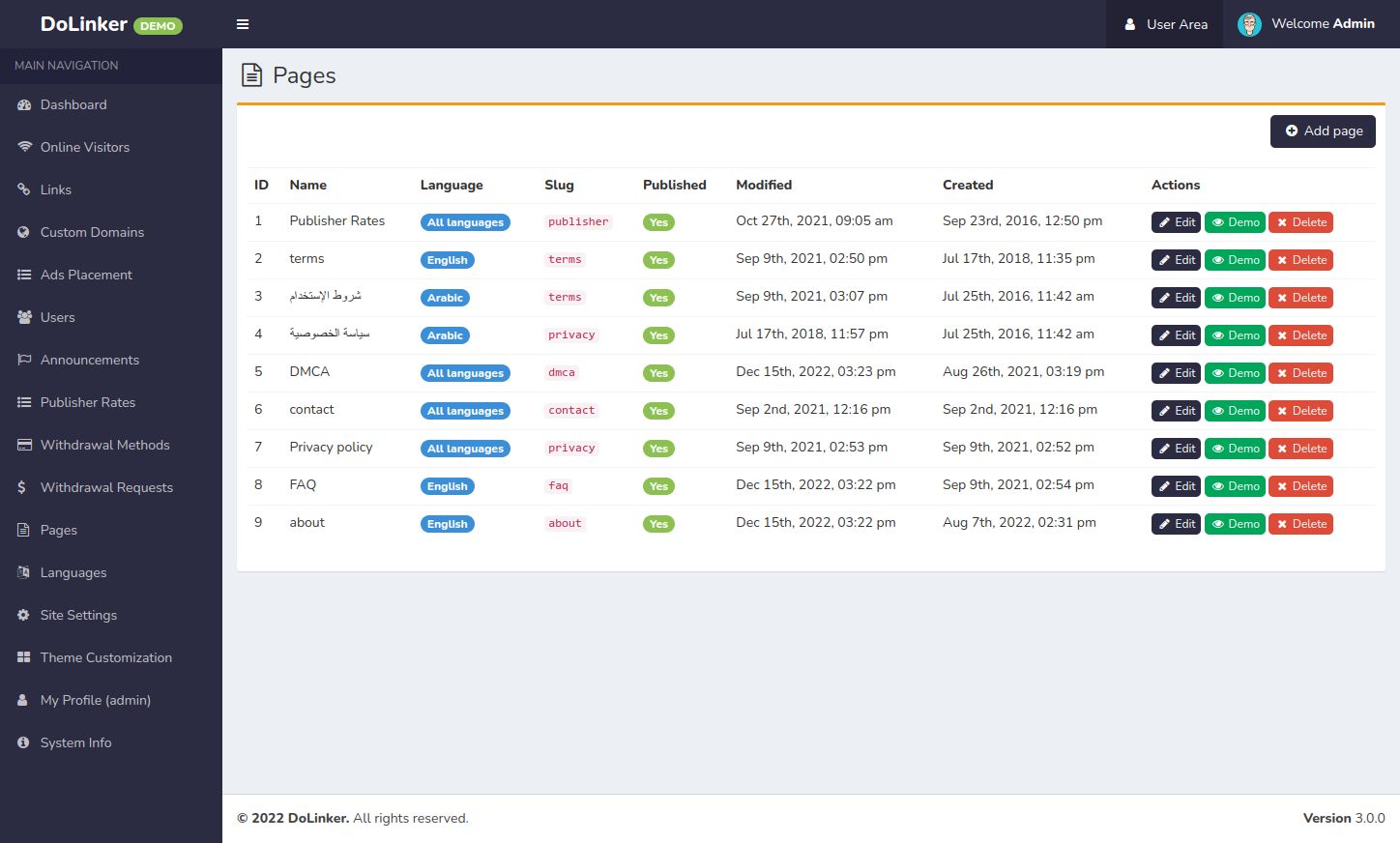This screenshot has height=843, width=1400.
Task: Click the Users group icon
Action: click(24, 317)
